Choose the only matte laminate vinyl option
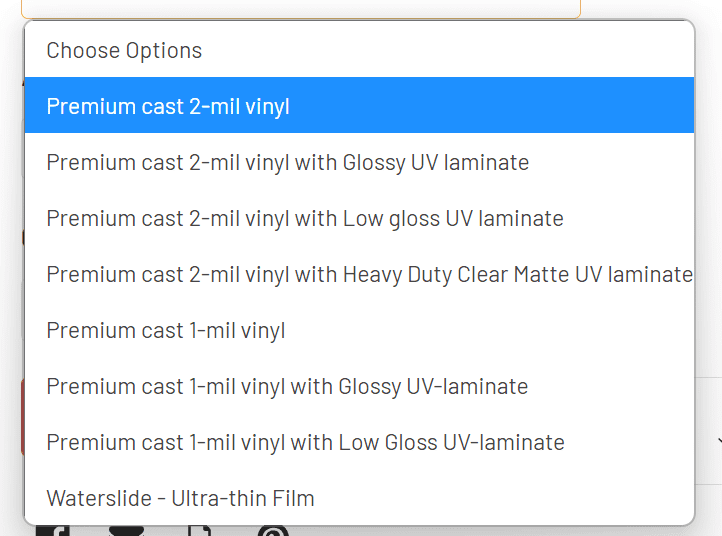Image resolution: width=722 pixels, height=536 pixels. 369,274
